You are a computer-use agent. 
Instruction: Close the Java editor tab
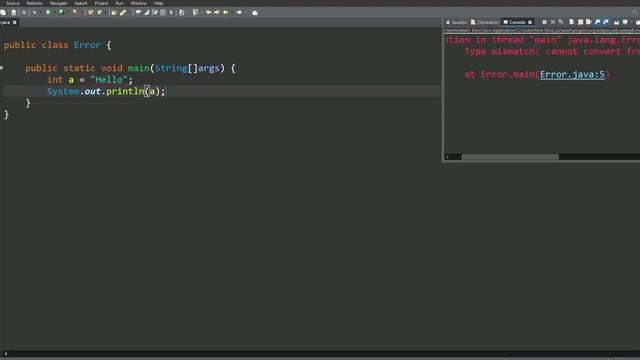point(14,22)
